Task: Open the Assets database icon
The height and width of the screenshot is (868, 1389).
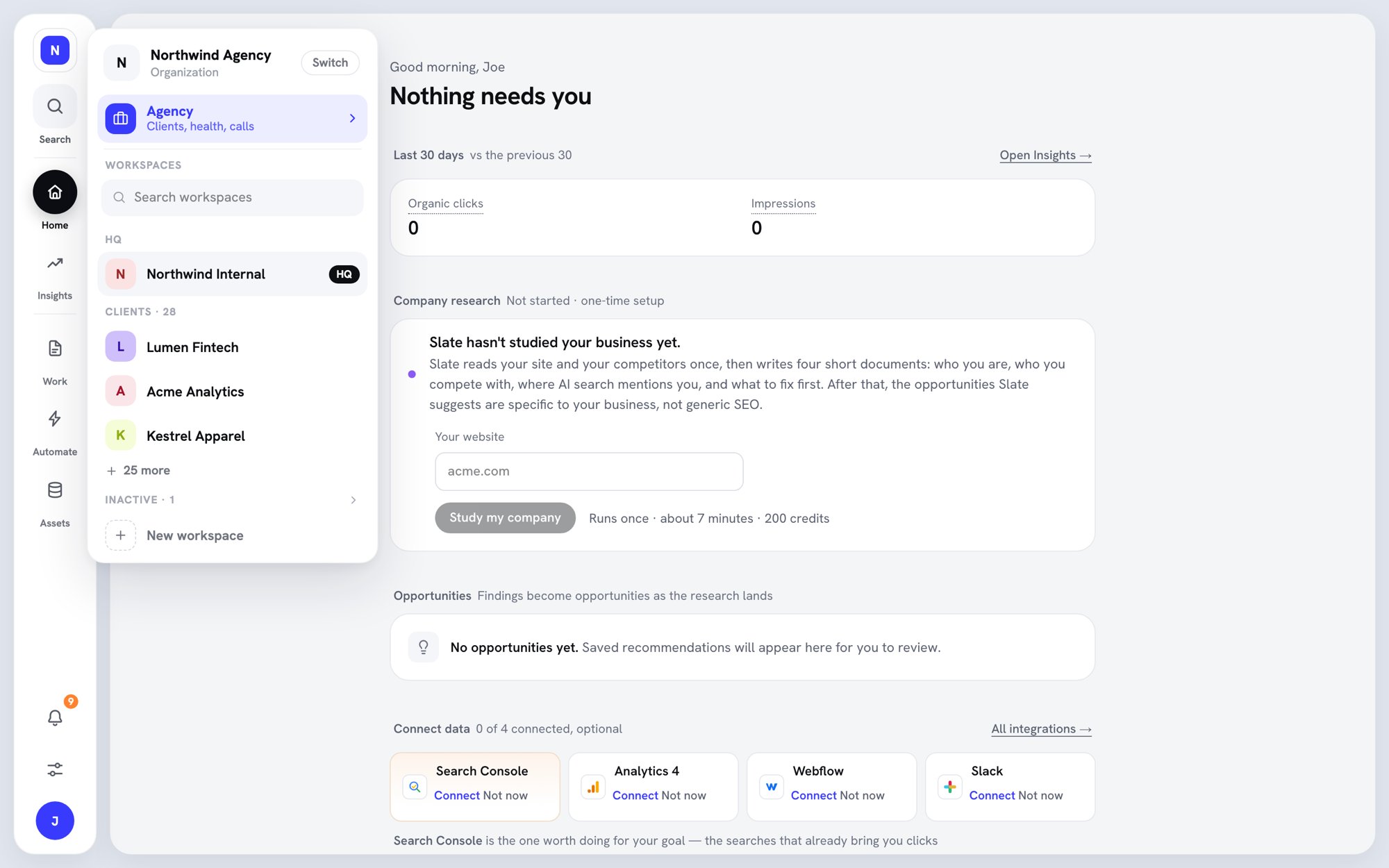Action: point(55,490)
